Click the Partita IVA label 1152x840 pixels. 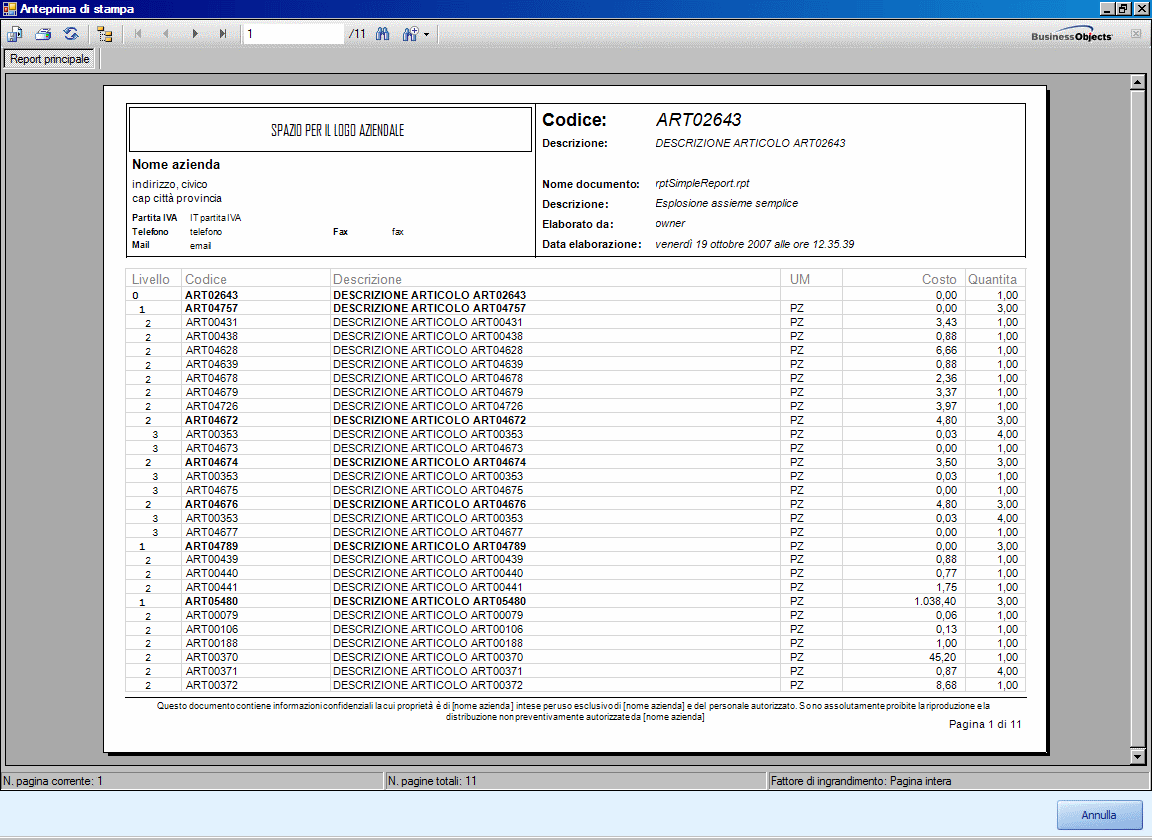(154, 218)
